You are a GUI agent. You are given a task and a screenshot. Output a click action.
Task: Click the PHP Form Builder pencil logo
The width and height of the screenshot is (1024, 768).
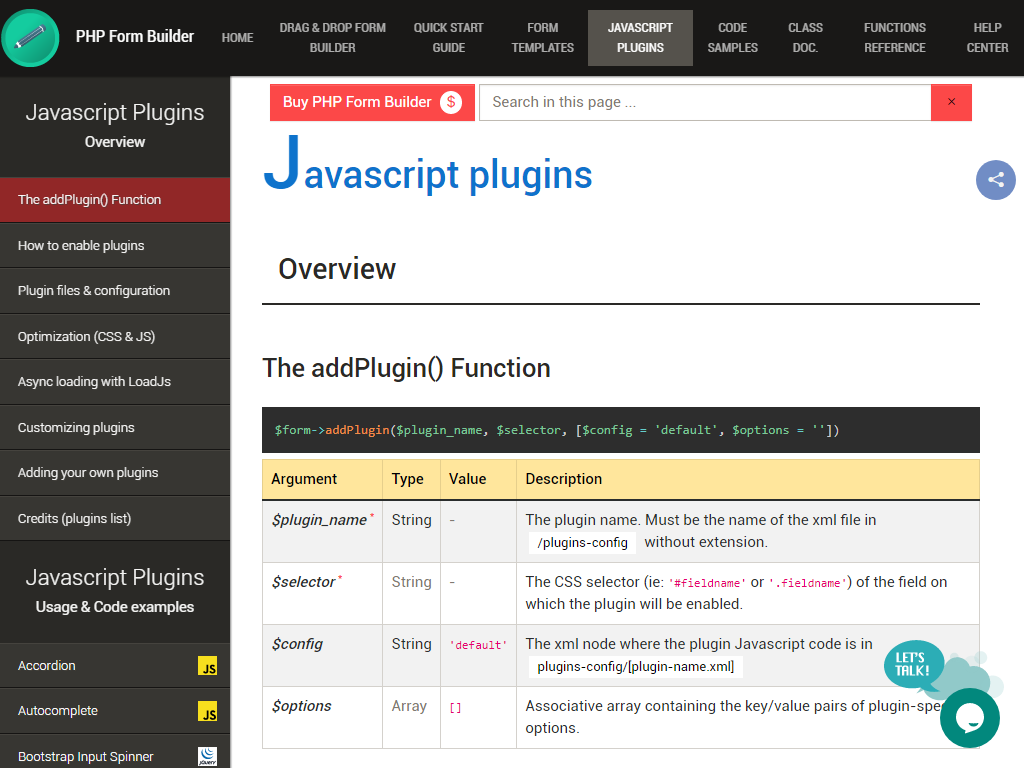coord(30,38)
